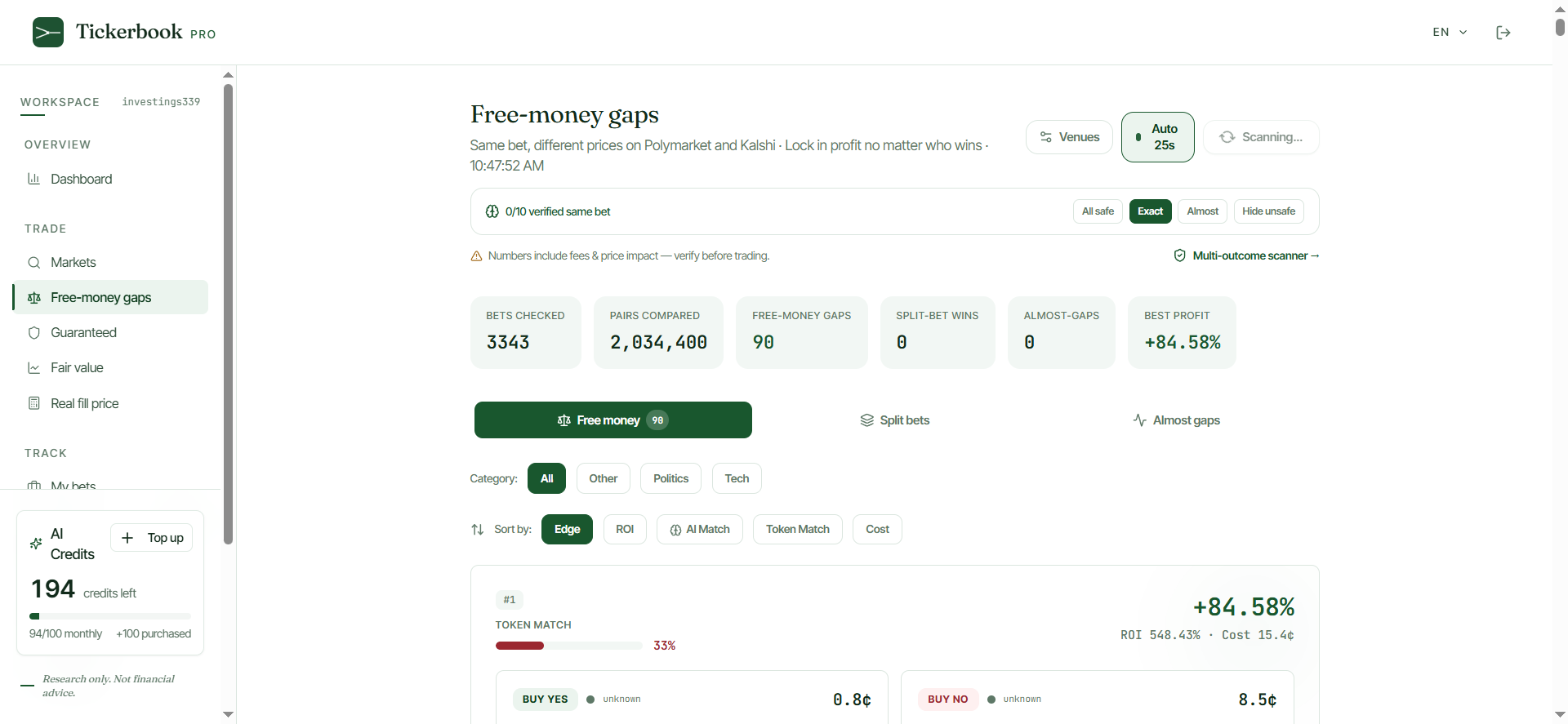The width and height of the screenshot is (1568, 724).
Task: Click the Pairs Compared 2,034,400 value
Action: tap(658, 343)
